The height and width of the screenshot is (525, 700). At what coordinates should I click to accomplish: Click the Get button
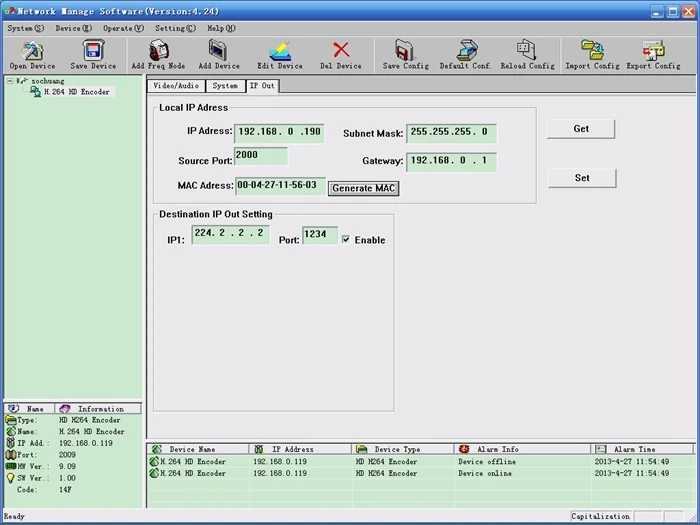pos(581,129)
